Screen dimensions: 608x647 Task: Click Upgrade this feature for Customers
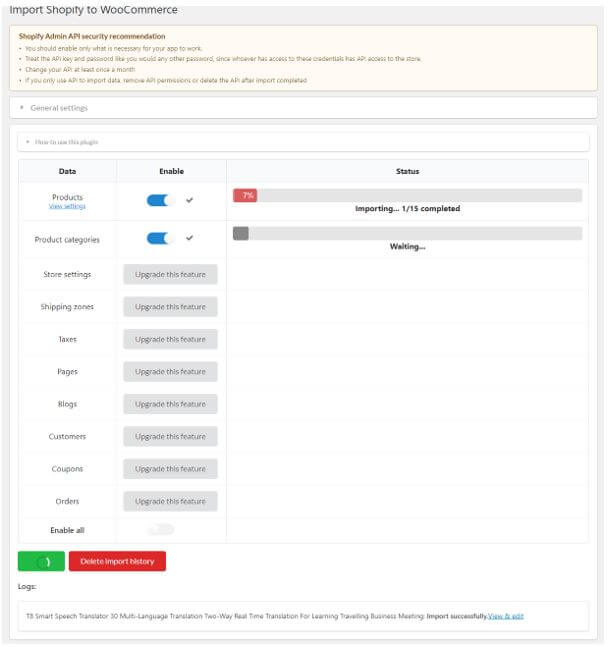[x=170, y=436]
